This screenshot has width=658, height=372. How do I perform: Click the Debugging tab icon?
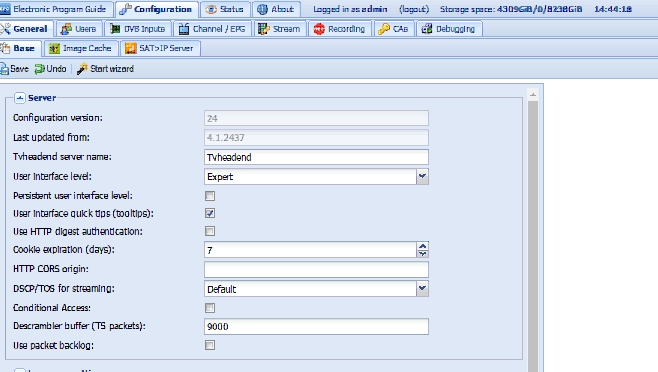point(427,29)
